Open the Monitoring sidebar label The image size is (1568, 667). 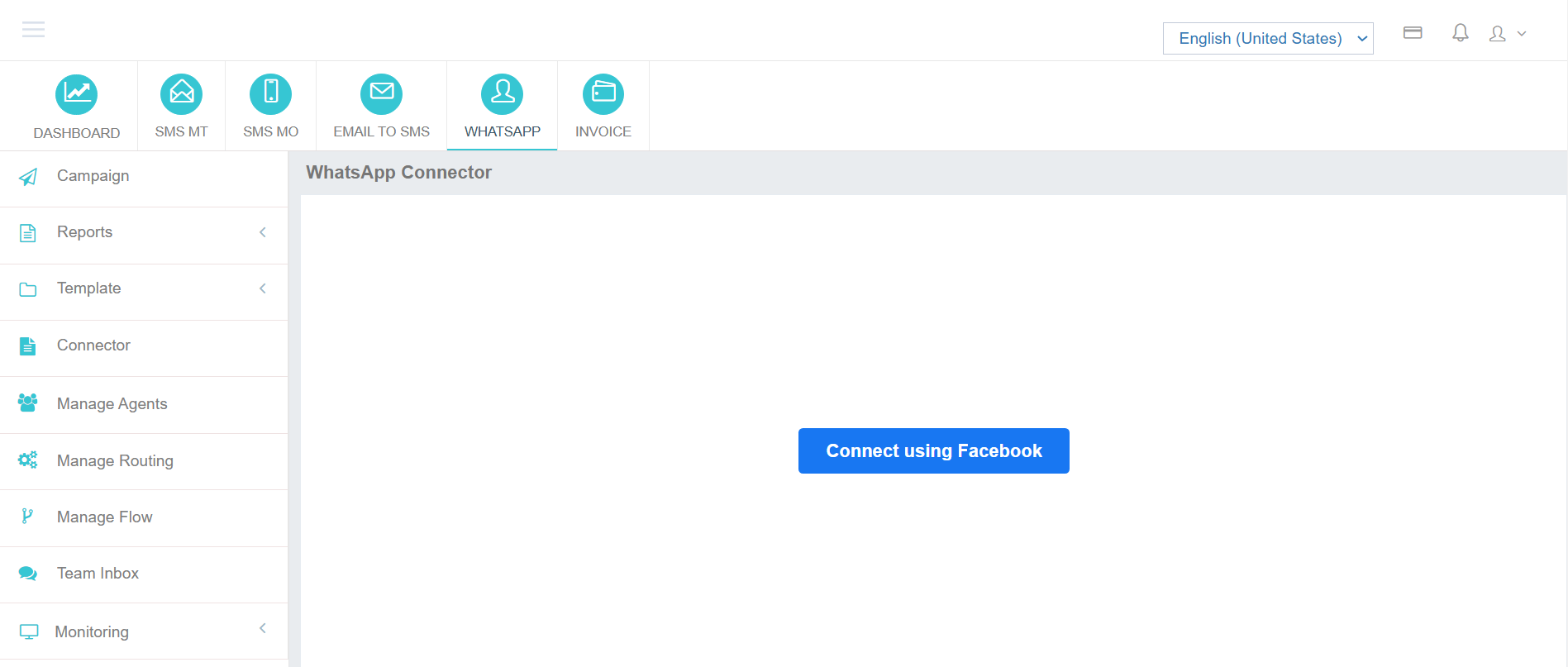coord(92,632)
